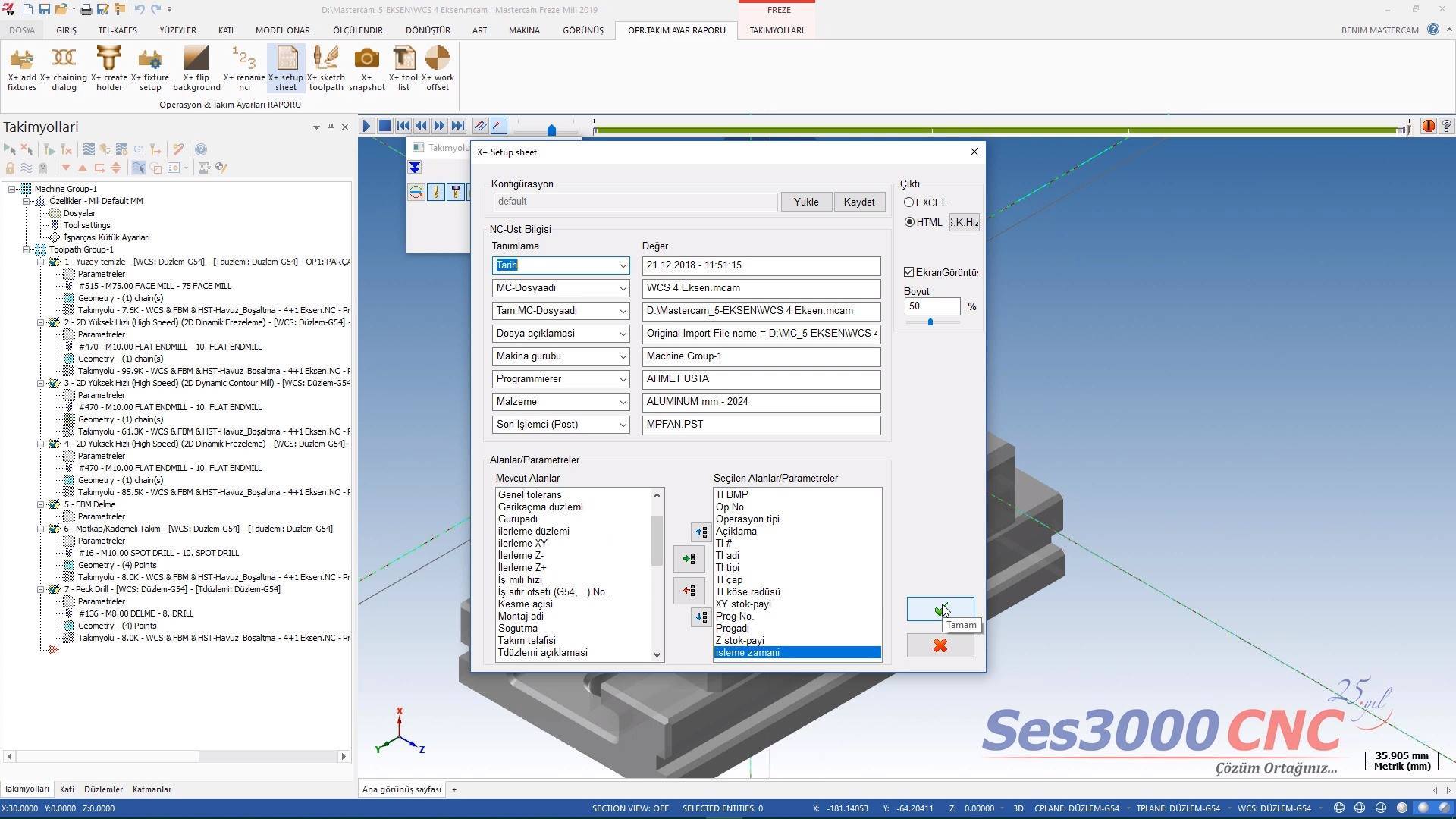
Task: Open the X+ work offset tool
Action: pyautogui.click(x=438, y=68)
